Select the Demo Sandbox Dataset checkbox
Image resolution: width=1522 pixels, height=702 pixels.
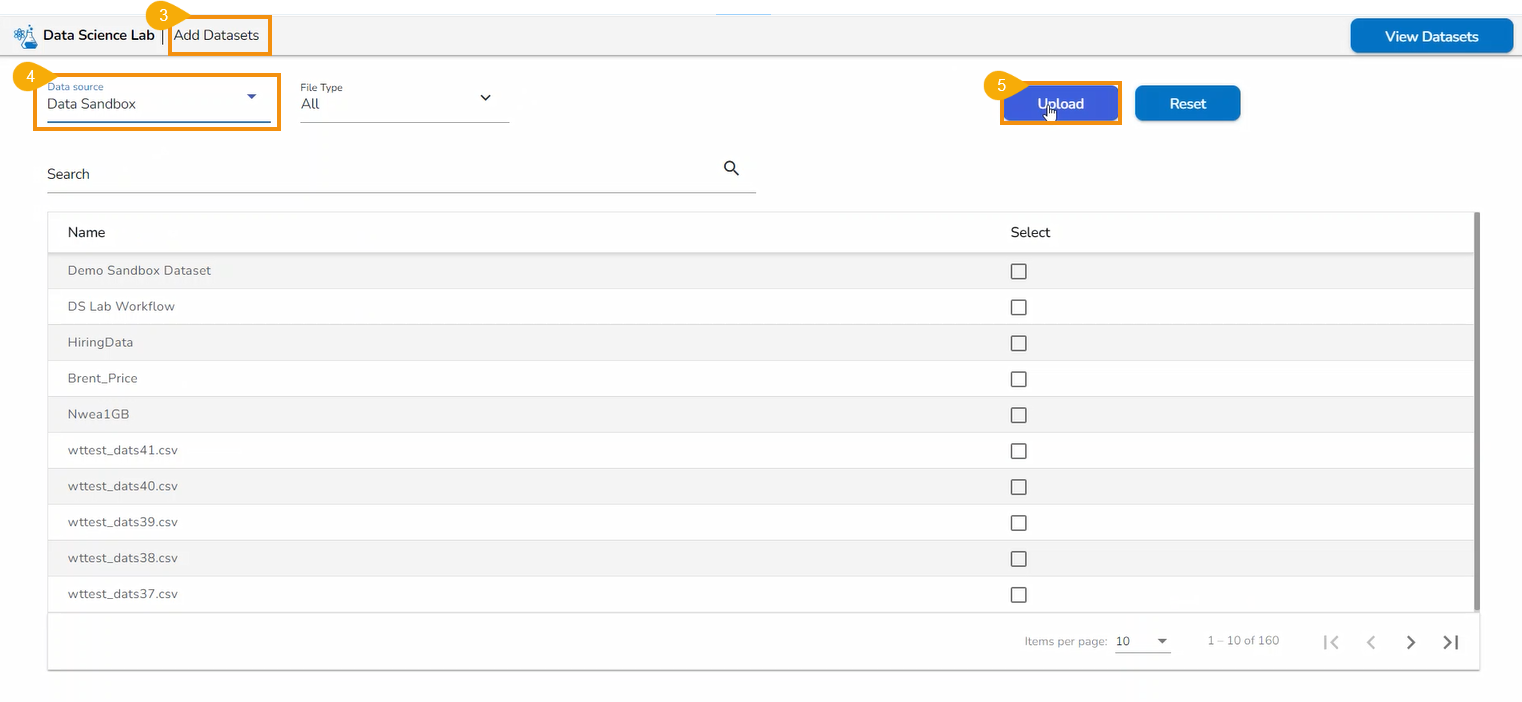(x=1018, y=271)
